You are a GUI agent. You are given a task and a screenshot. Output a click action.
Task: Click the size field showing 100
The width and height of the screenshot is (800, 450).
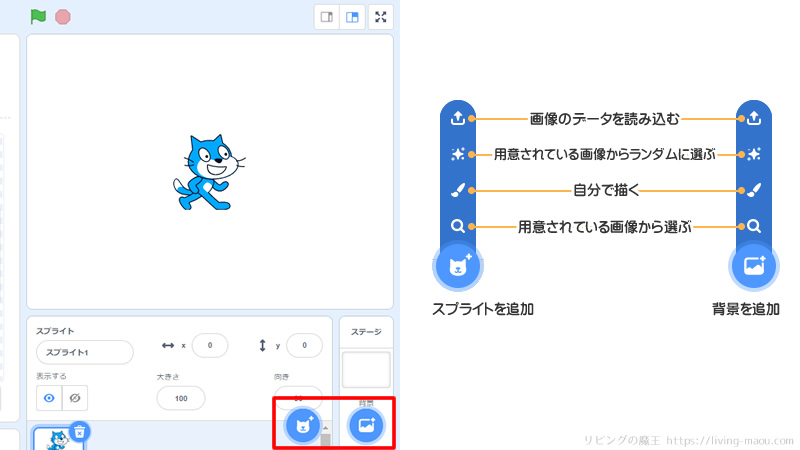(x=181, y=398)
